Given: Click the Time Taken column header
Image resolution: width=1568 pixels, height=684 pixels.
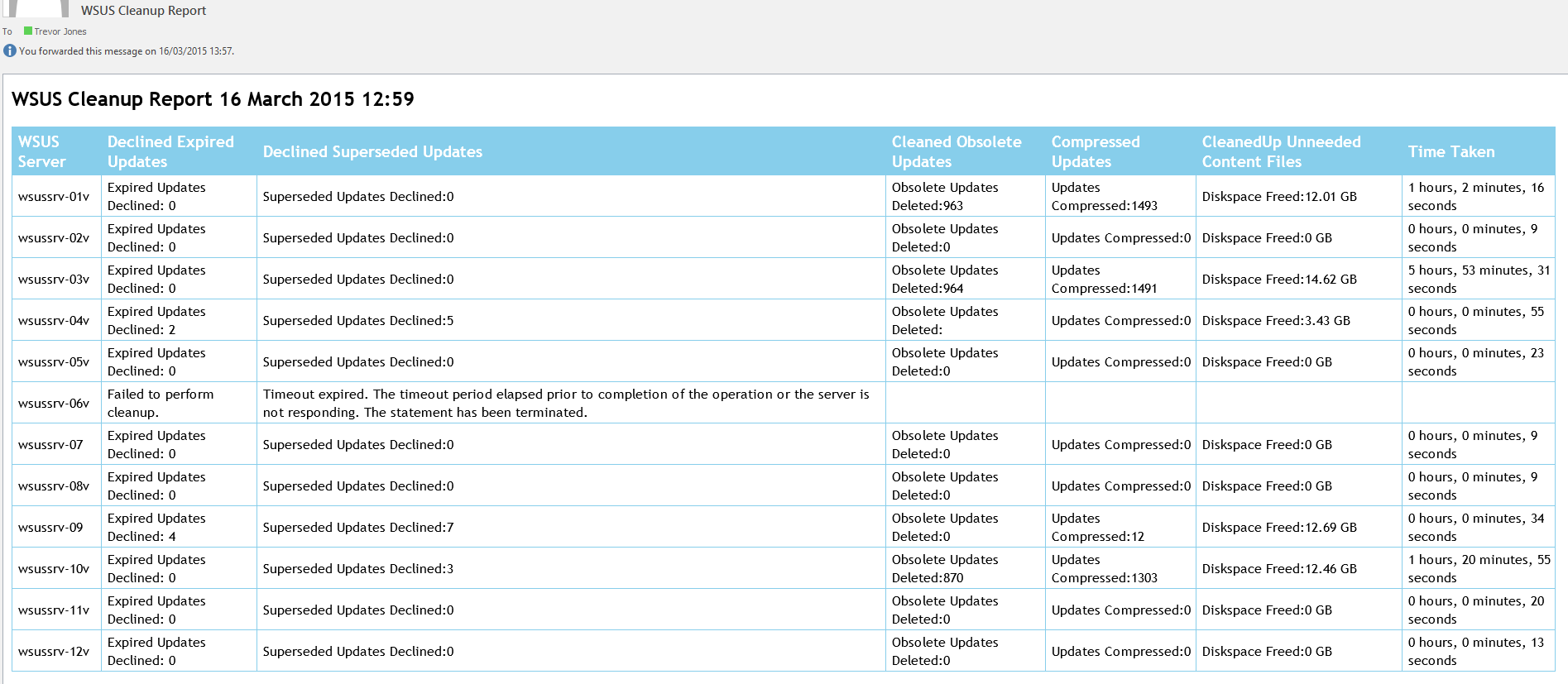Looking at the screenshot, I should pos(1451,151).
